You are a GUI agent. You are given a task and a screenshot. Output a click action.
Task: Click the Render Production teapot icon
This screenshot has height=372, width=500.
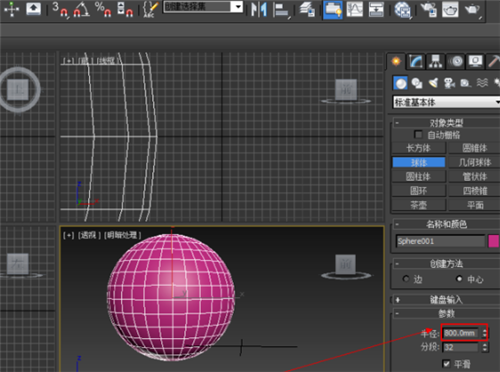coord(472,9)
